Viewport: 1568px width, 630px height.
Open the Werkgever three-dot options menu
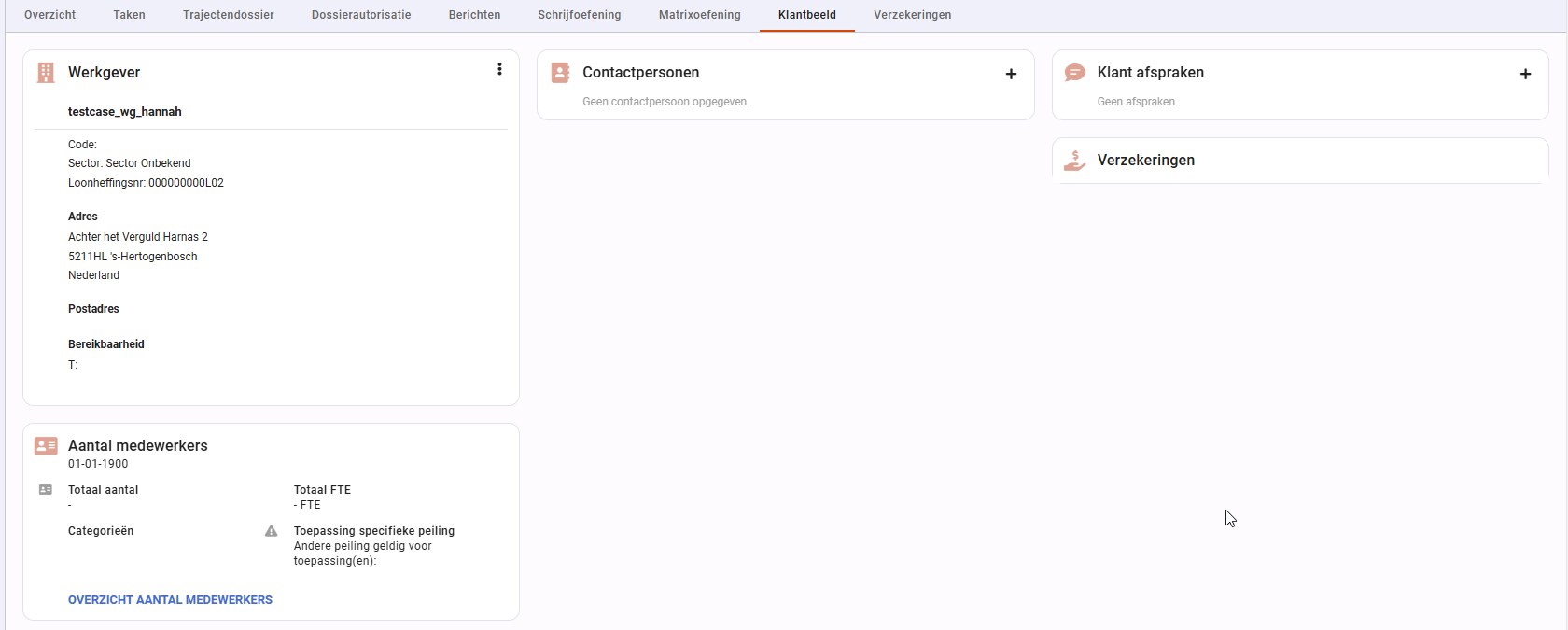click(499, 69)
